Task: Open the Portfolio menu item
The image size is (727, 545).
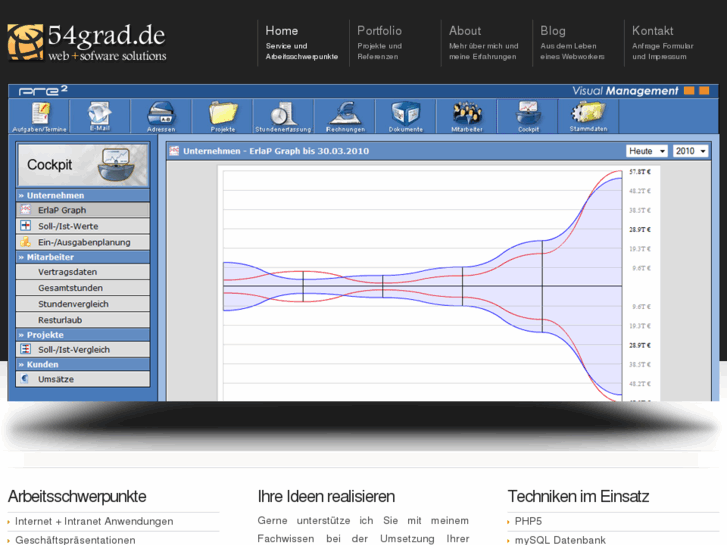Action: [x=380, y=43]
